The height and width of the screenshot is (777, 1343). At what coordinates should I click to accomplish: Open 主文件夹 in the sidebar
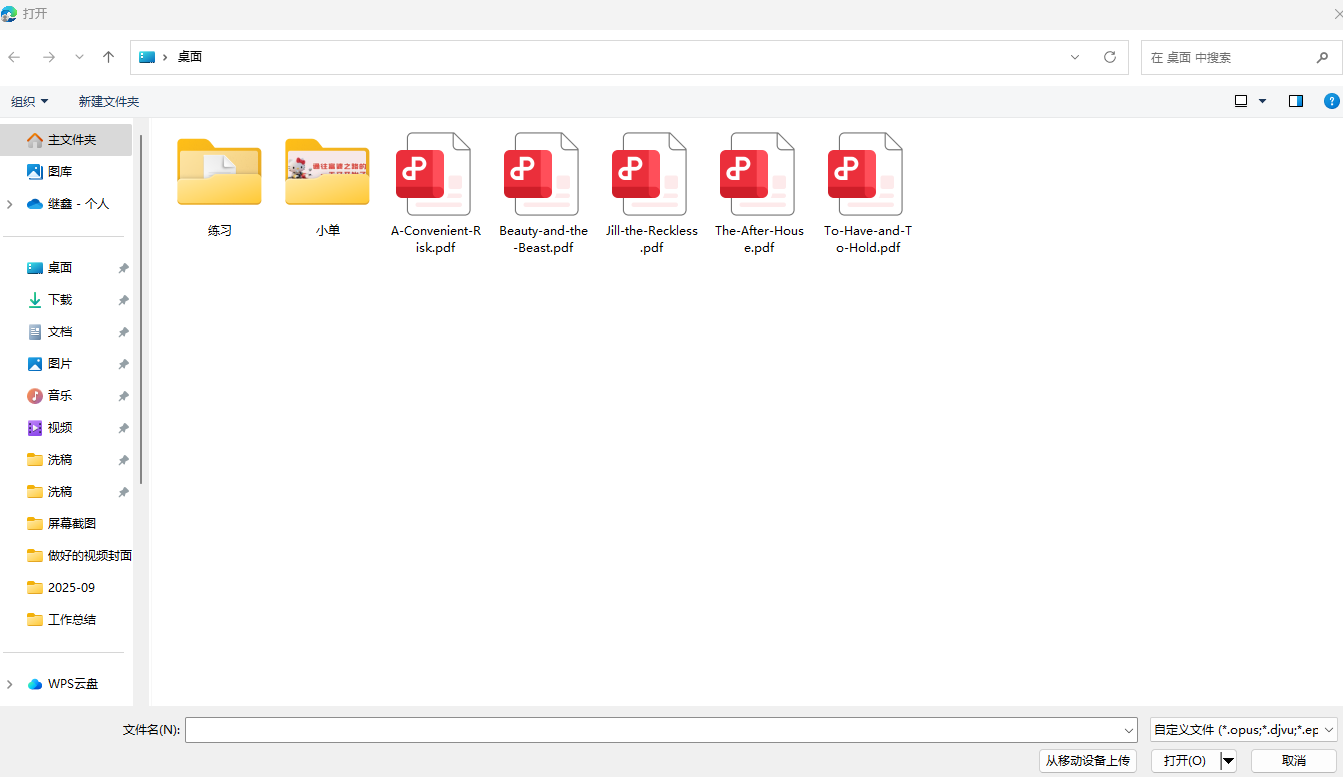pos(66,140)
